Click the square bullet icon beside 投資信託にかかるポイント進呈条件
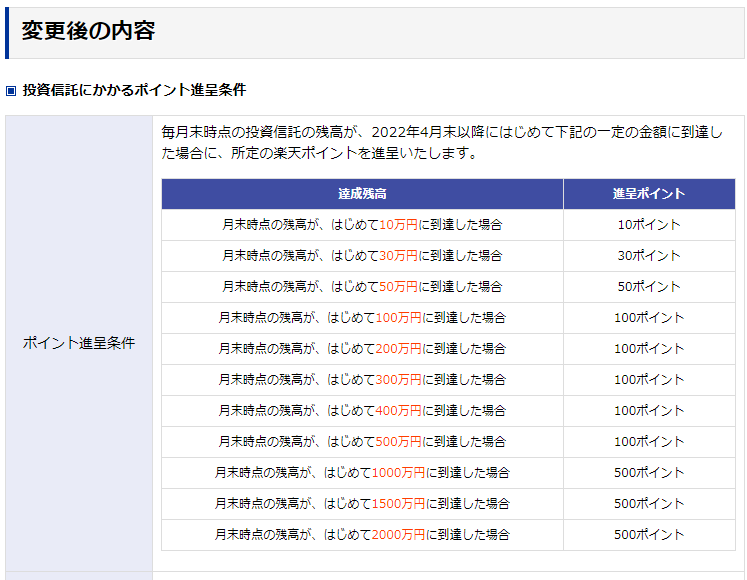 pyautogui.click(x=11, y=90)
